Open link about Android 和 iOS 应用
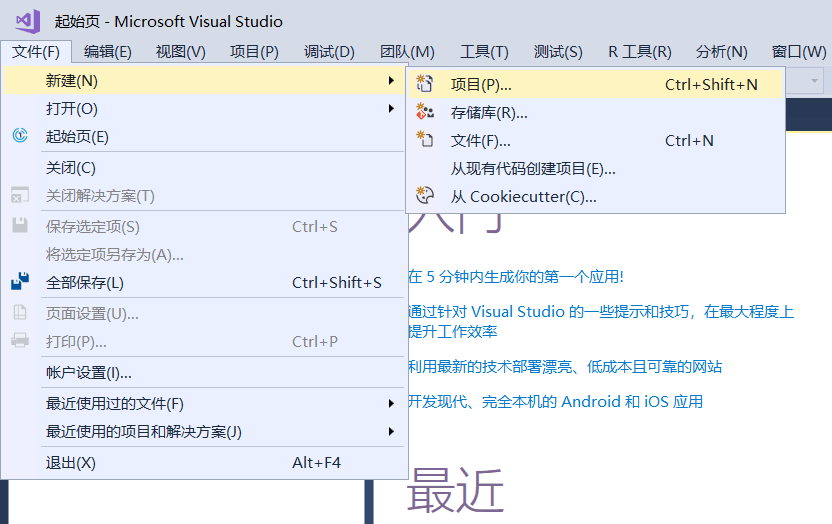 (555, 402)
